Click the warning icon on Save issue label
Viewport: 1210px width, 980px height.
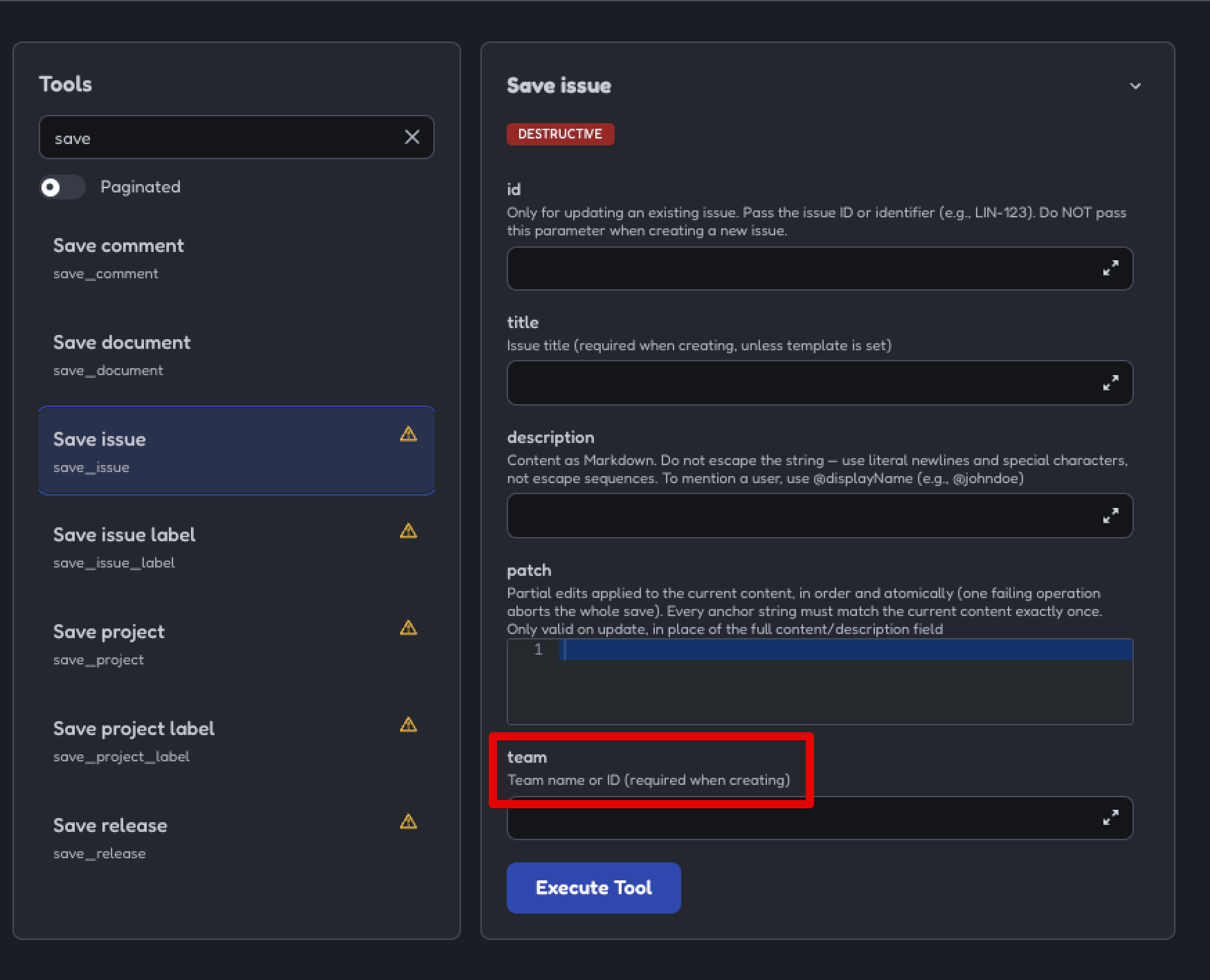[408, 531]
